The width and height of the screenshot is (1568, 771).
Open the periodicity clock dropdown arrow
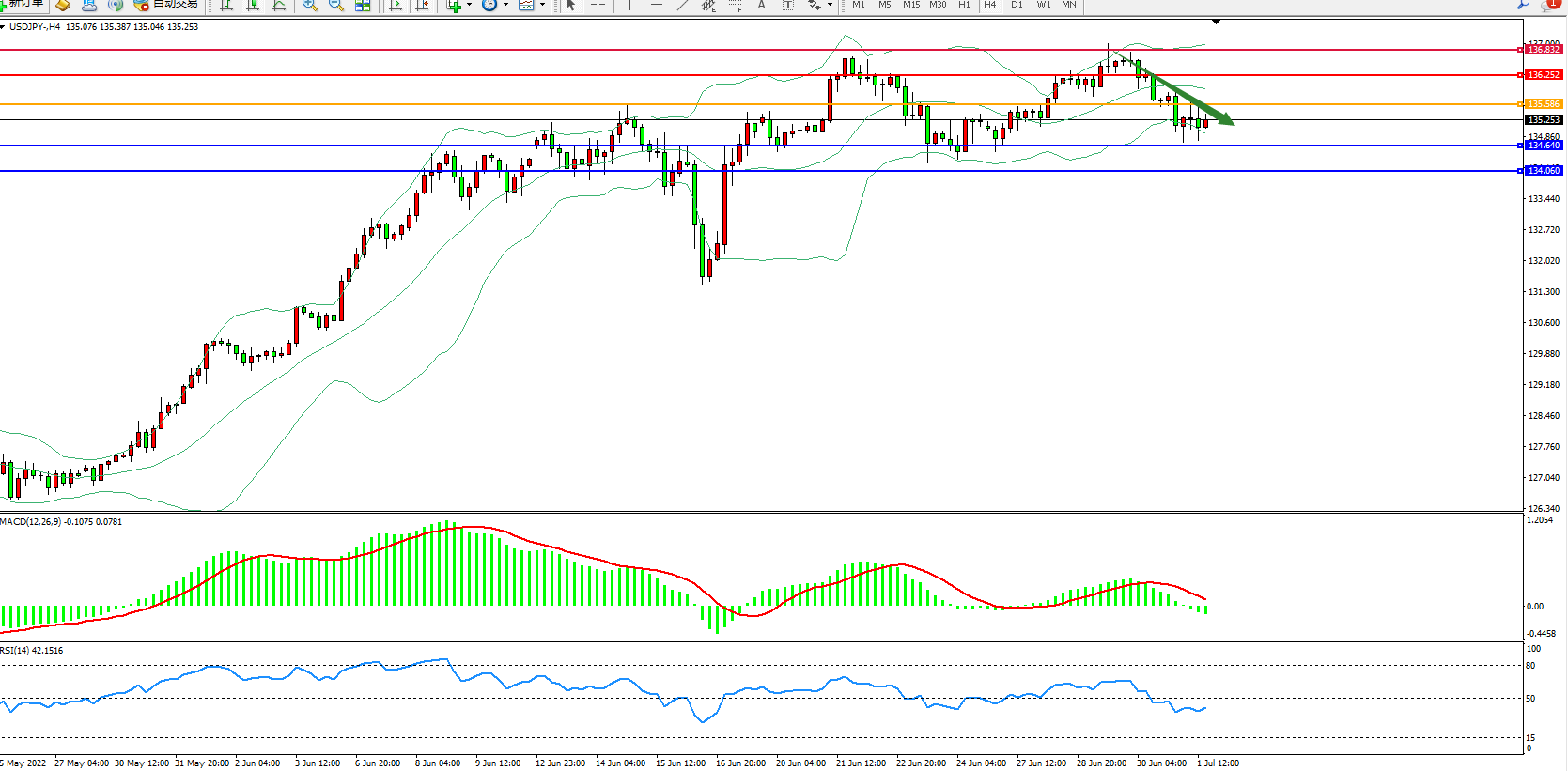(505, 5)
